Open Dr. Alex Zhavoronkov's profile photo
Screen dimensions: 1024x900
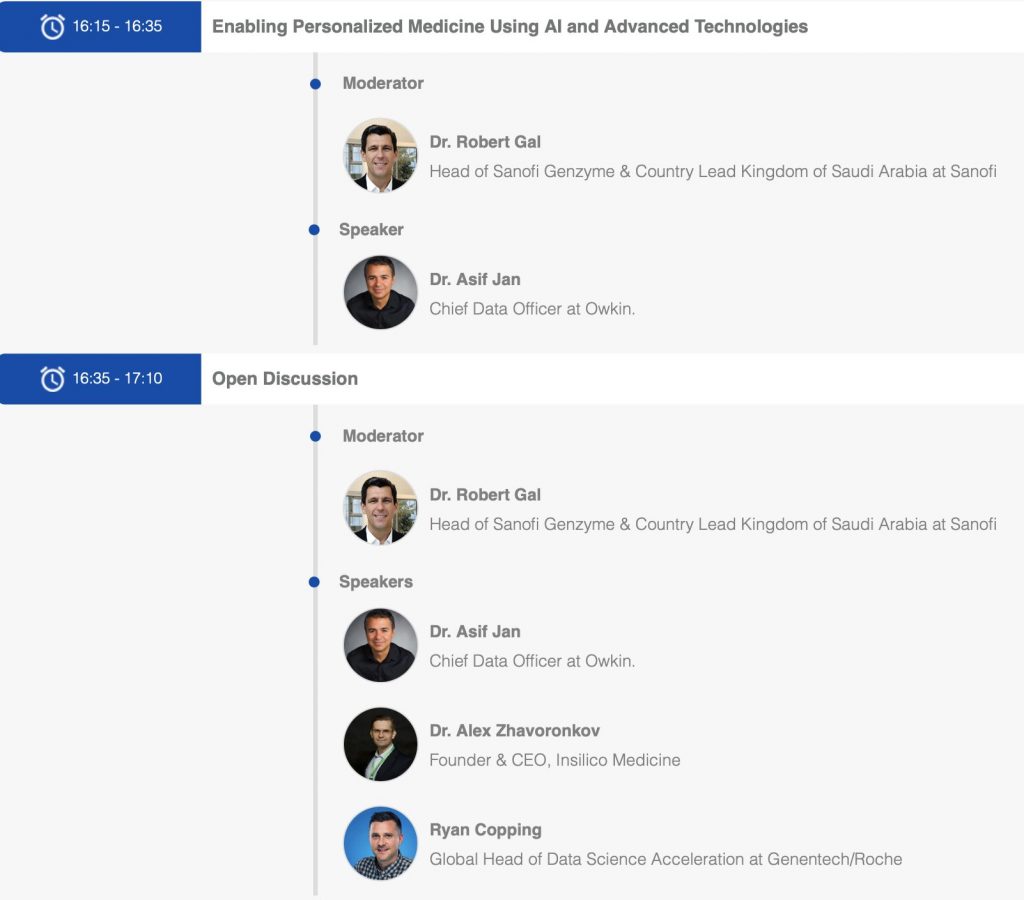[380, 744]
